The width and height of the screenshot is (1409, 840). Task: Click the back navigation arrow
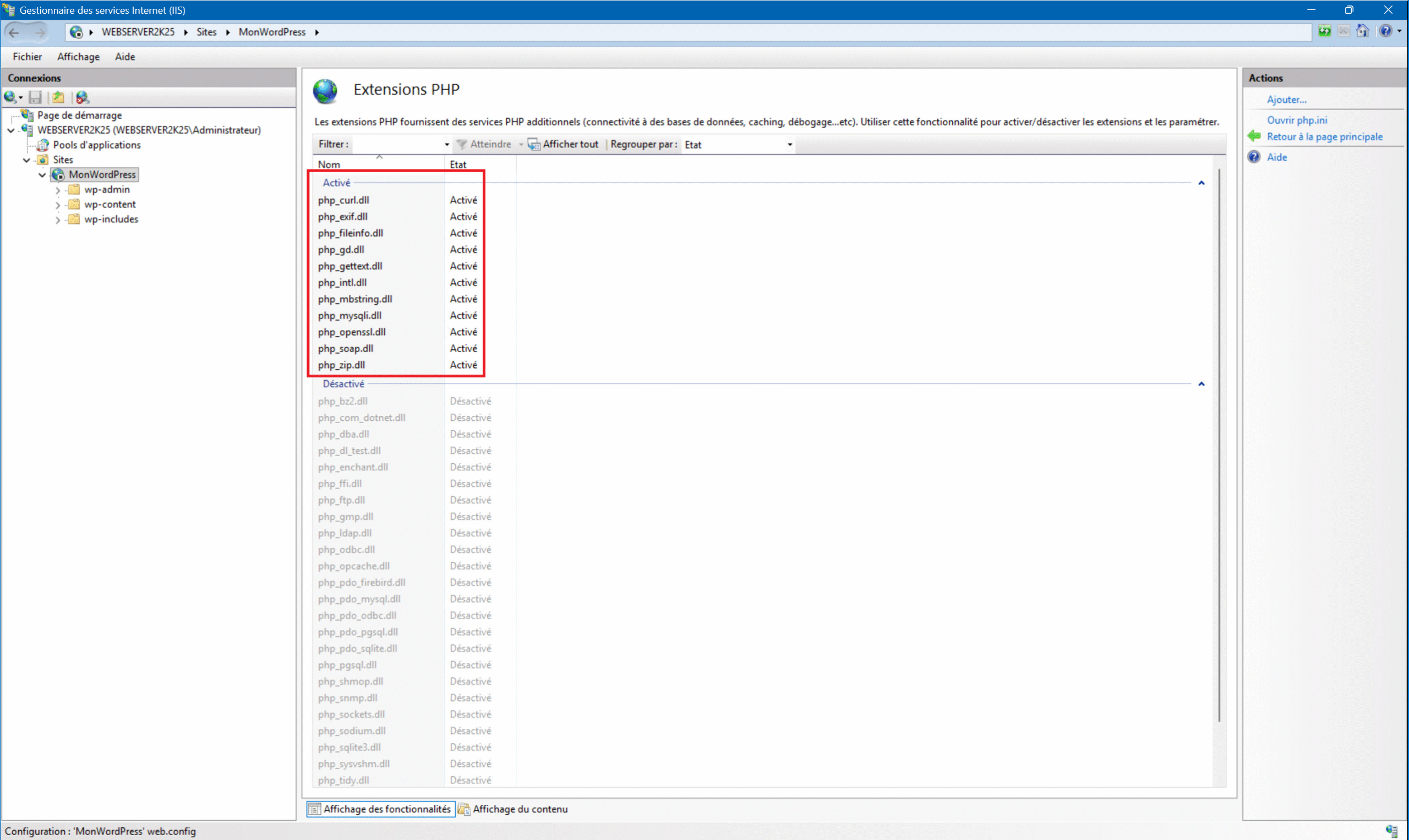15,32
